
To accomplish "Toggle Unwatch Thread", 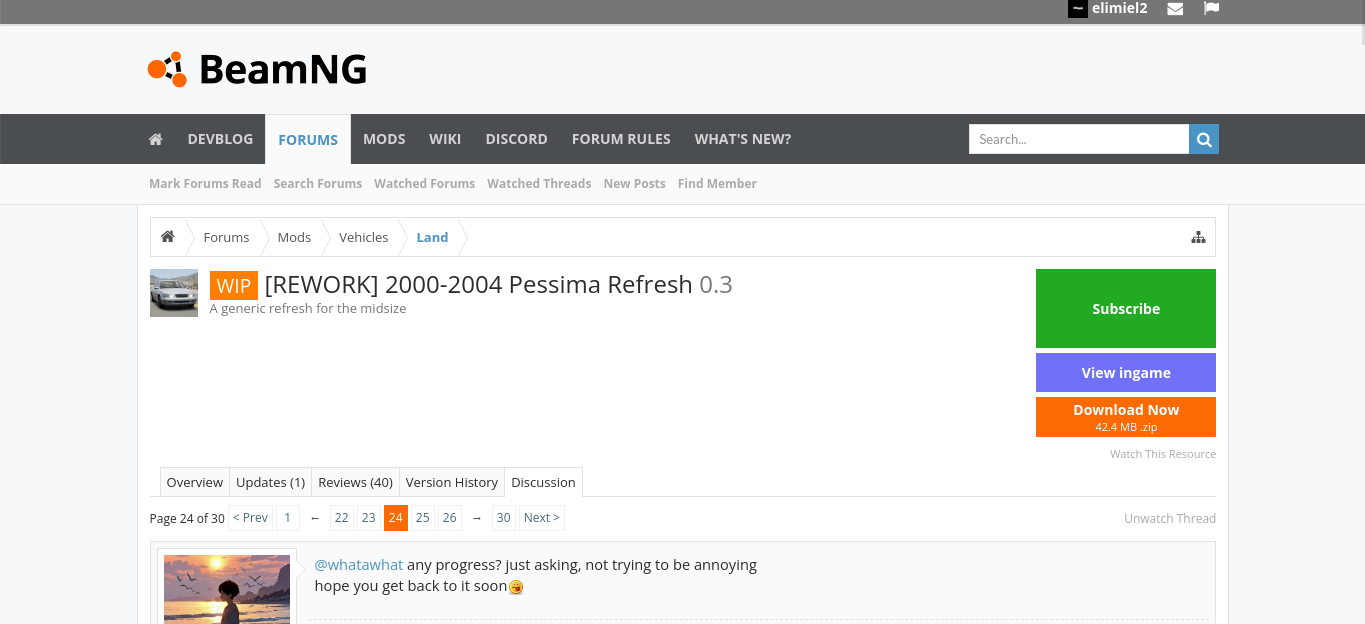I will pyautogui.click(x=1169, y=518).
